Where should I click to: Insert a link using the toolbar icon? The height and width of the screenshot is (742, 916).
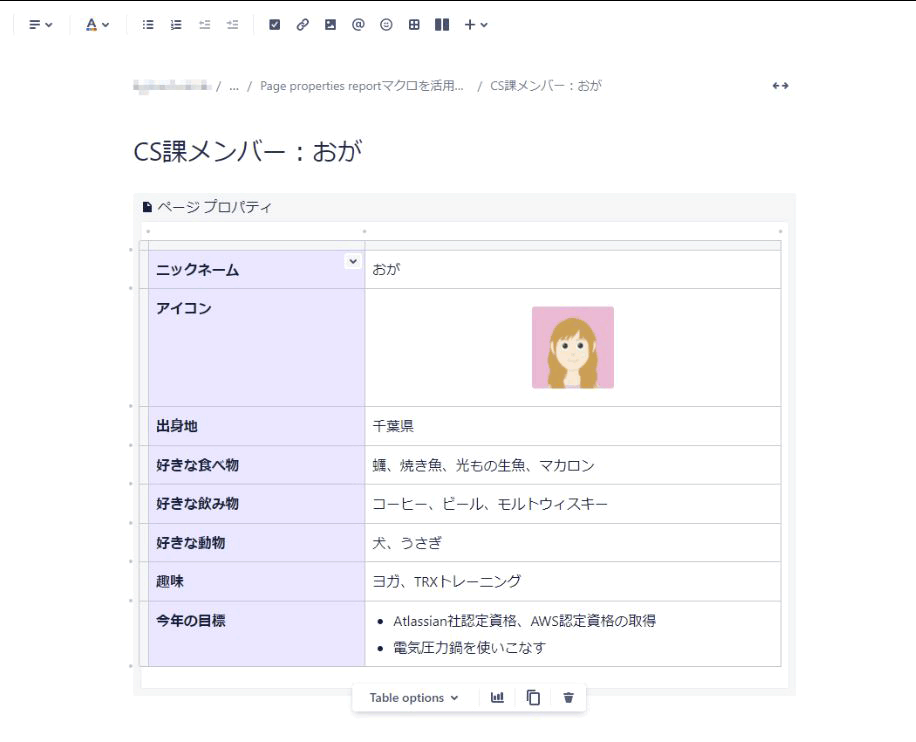pyautogui.click(x=302, y=24)
